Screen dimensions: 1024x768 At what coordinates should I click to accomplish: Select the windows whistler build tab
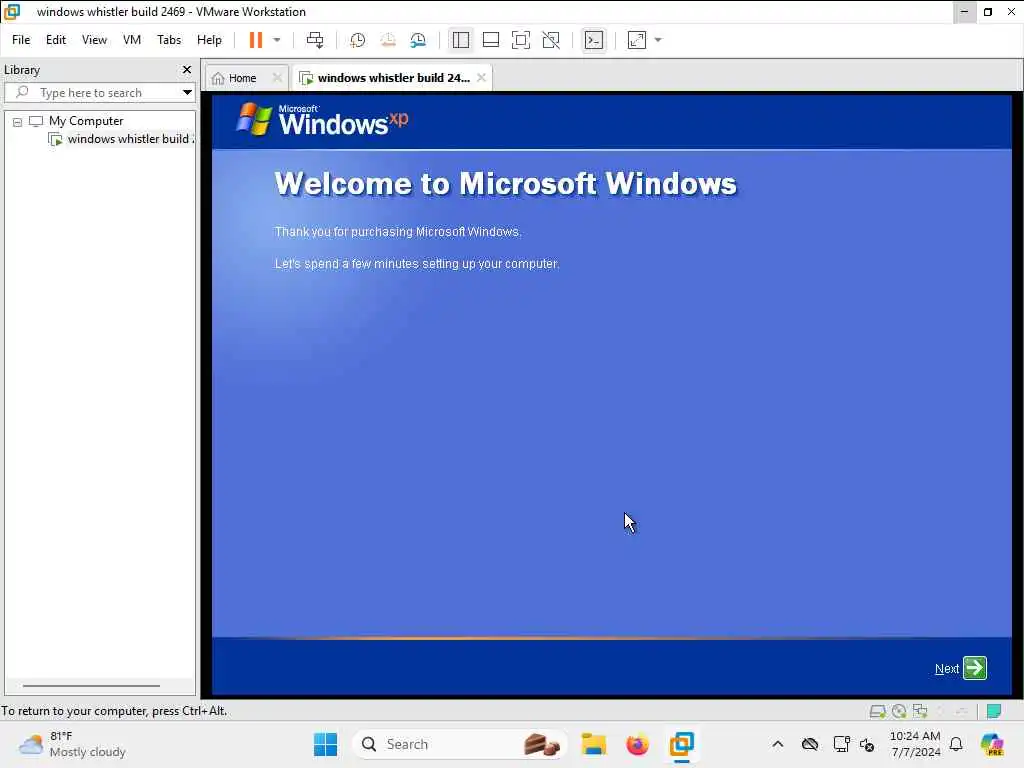click(393, 78)
